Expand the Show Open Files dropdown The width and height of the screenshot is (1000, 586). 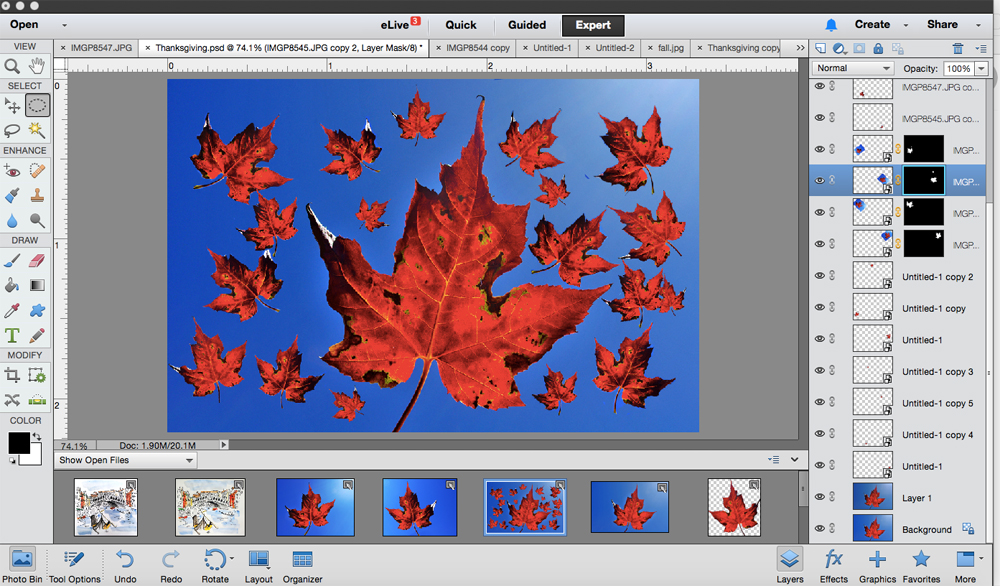pos(125,460)
